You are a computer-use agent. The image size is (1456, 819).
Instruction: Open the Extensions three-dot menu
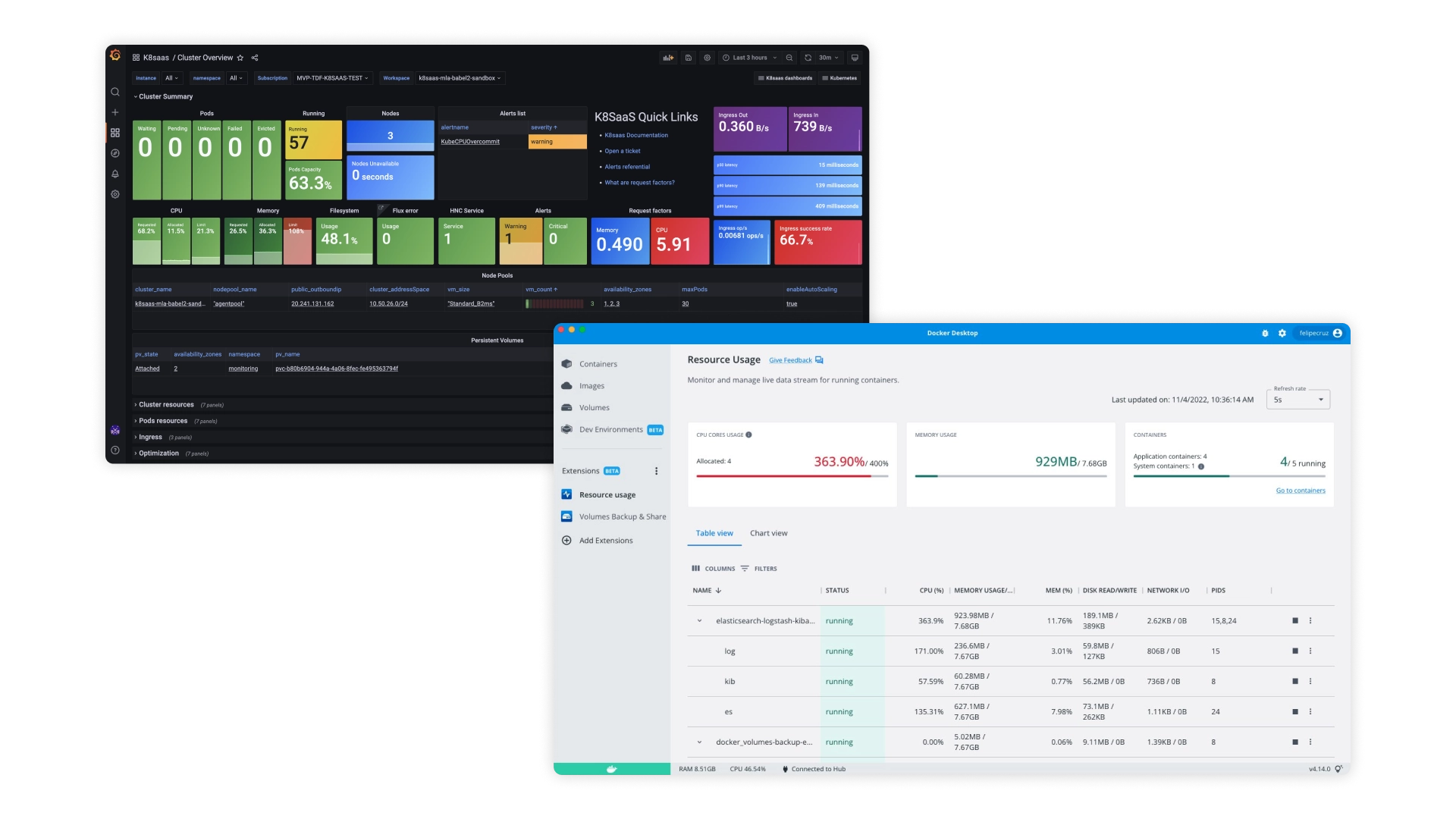657,472
